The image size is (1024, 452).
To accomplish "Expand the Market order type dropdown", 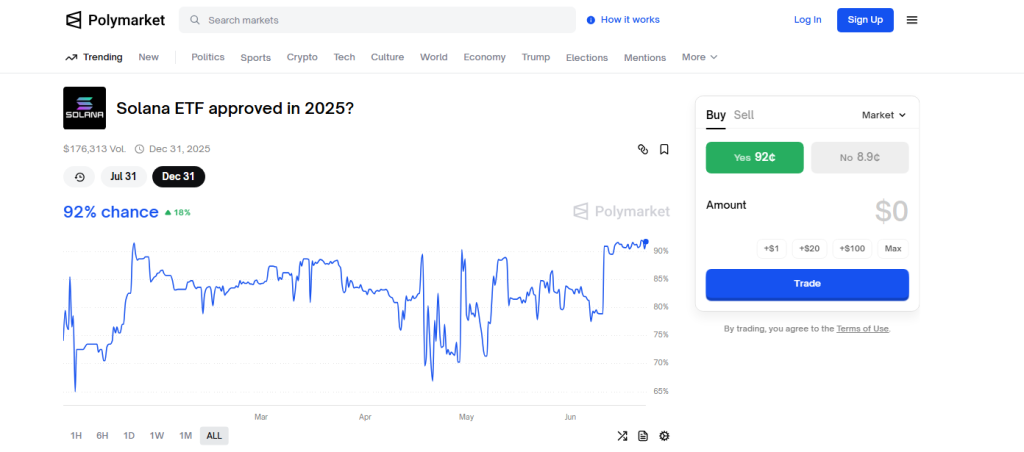I will (883, 115).
